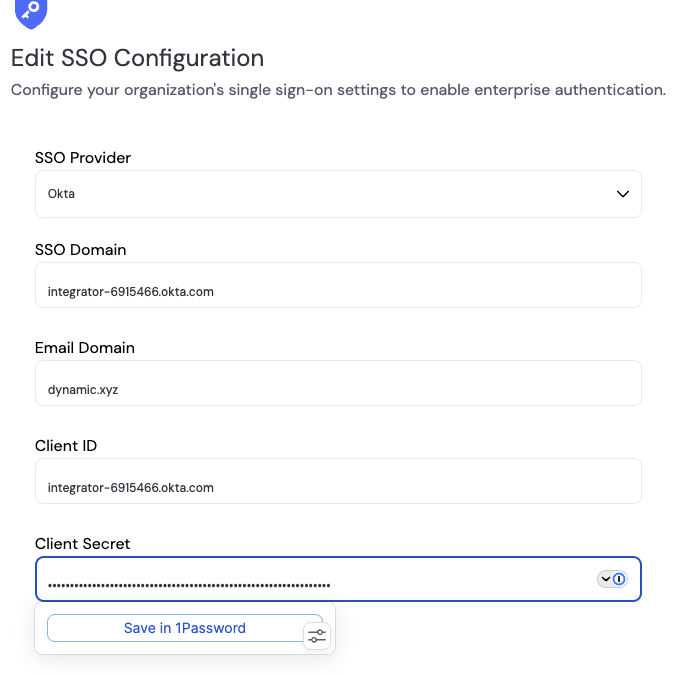Screen dimensions: 699x675
Task: Save the secret in 1Password
Action: [184, 628]
